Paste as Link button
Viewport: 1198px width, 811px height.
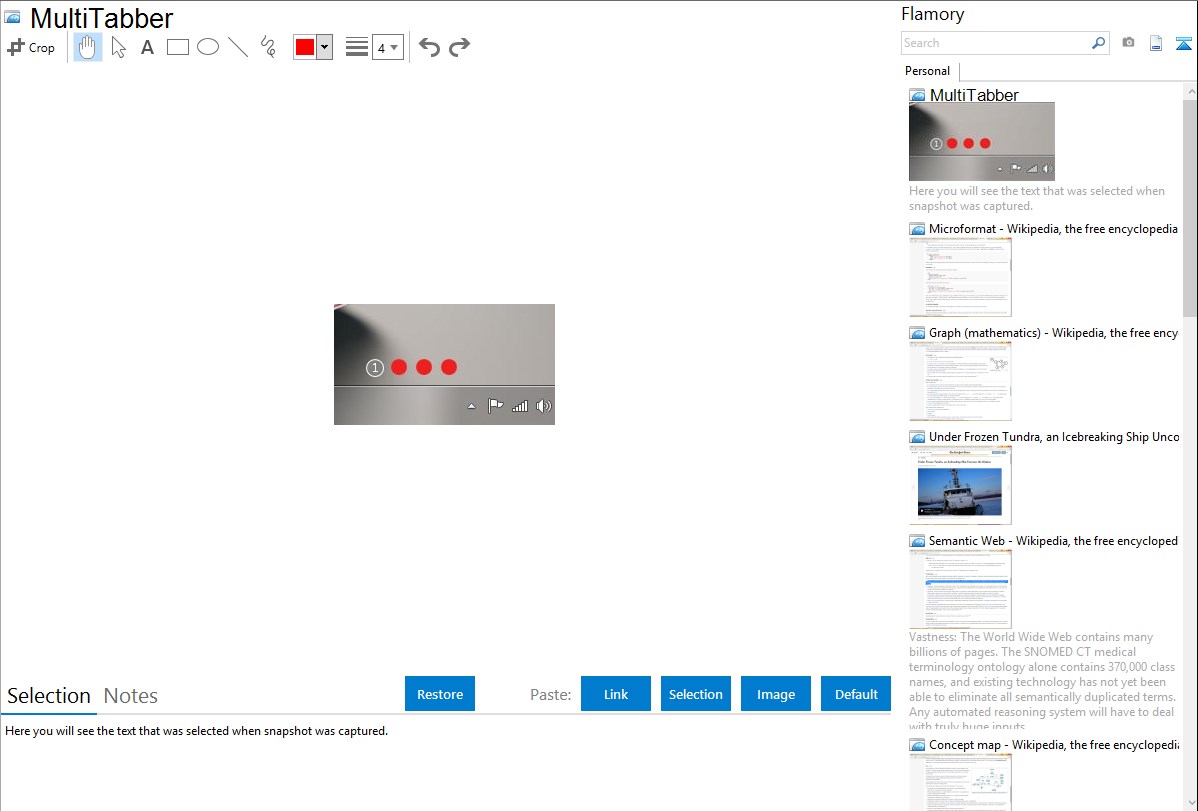(616, 694)
